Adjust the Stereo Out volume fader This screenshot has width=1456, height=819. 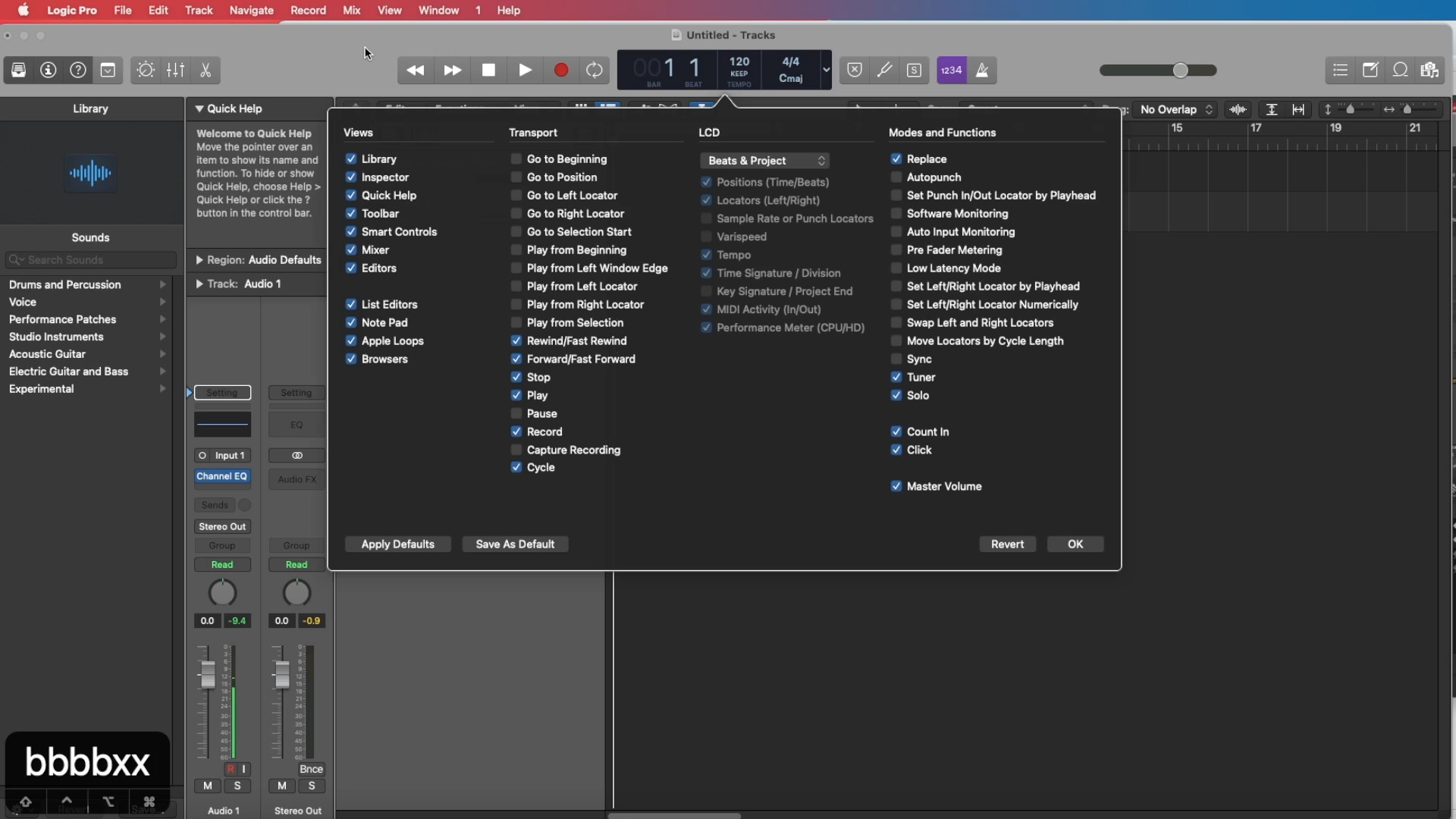click(x=281, y=675)
